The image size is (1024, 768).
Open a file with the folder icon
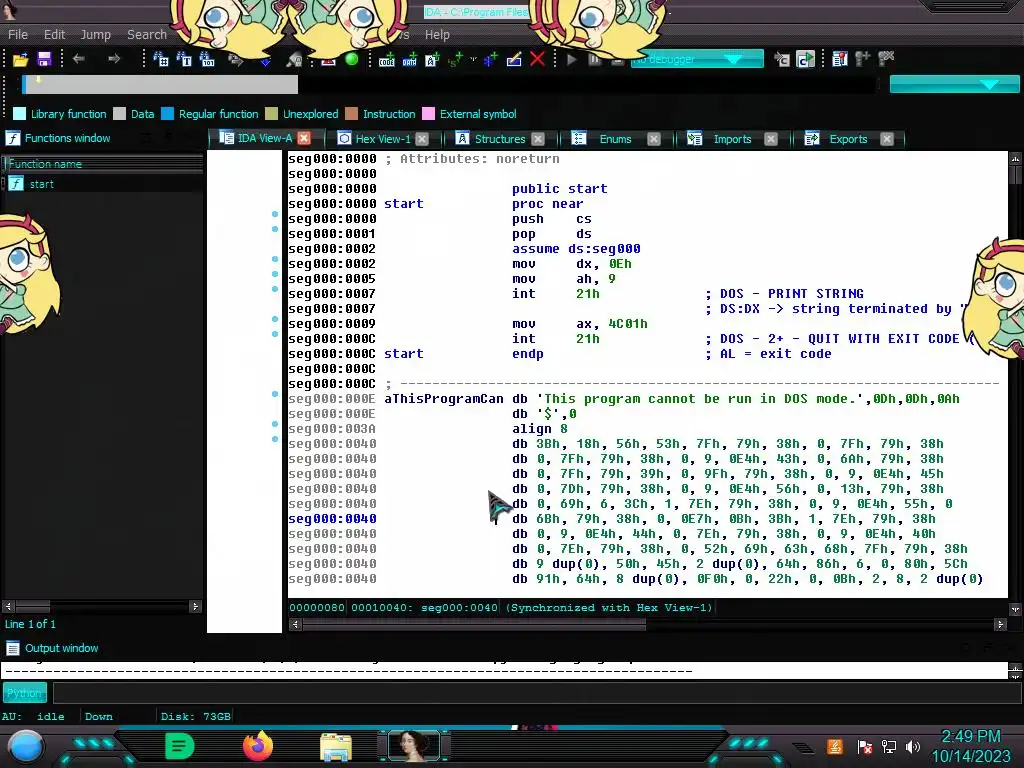20,59
